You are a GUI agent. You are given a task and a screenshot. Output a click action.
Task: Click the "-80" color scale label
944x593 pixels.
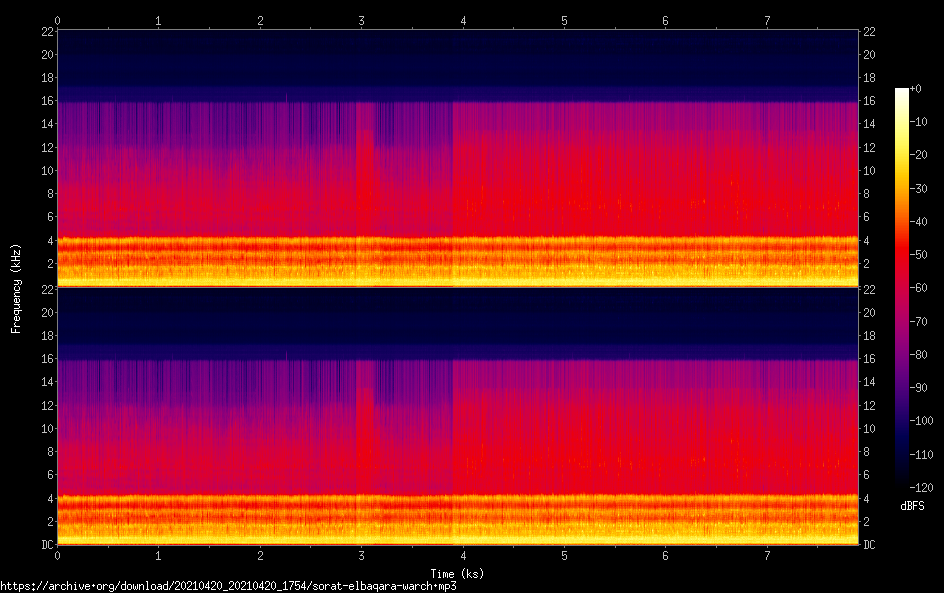tap(919, 355)
